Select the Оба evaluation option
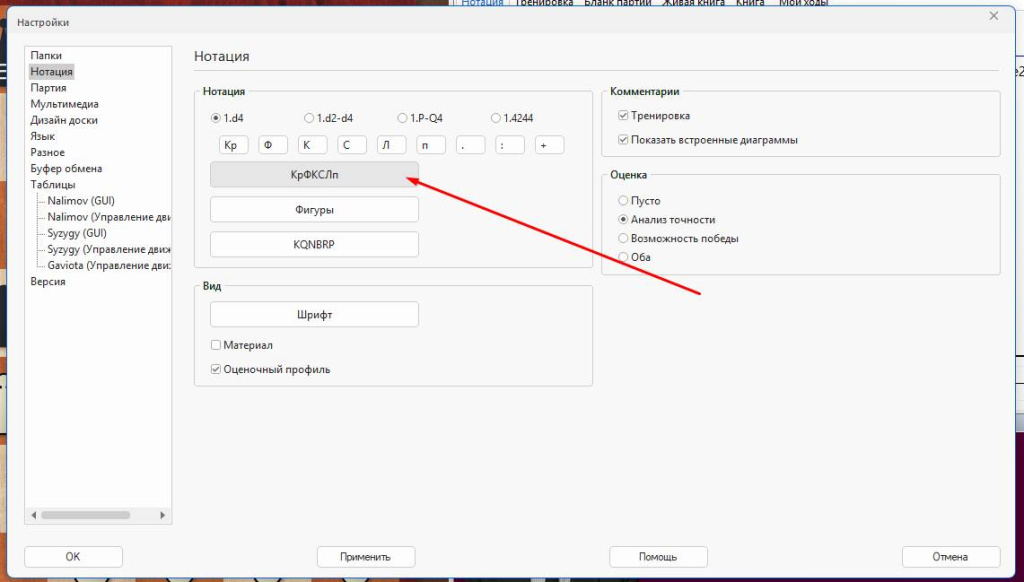Screen dimensions: 1024x582 coord(623,256)
